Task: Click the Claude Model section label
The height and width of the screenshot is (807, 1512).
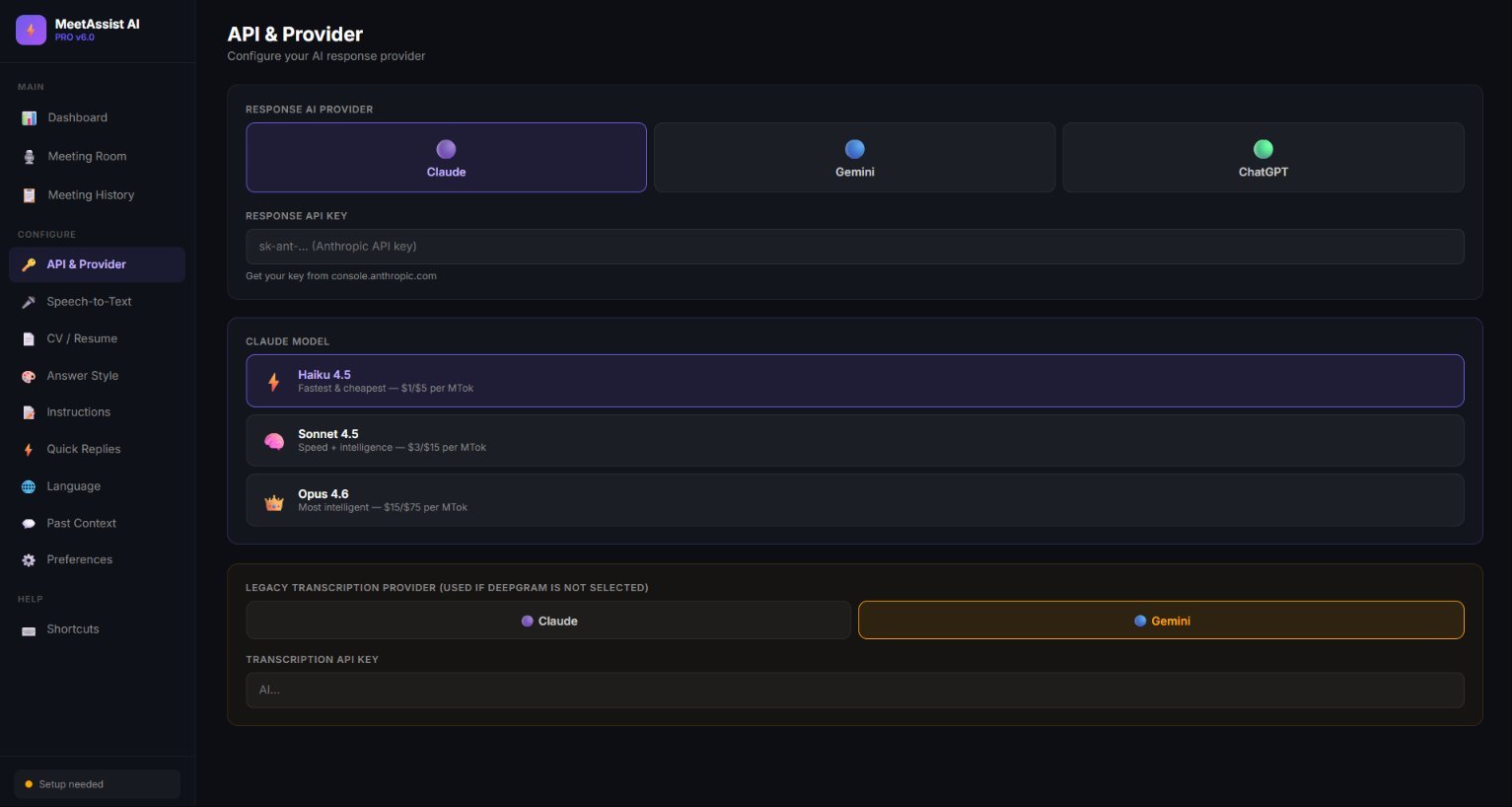Action: pos(287,341)
